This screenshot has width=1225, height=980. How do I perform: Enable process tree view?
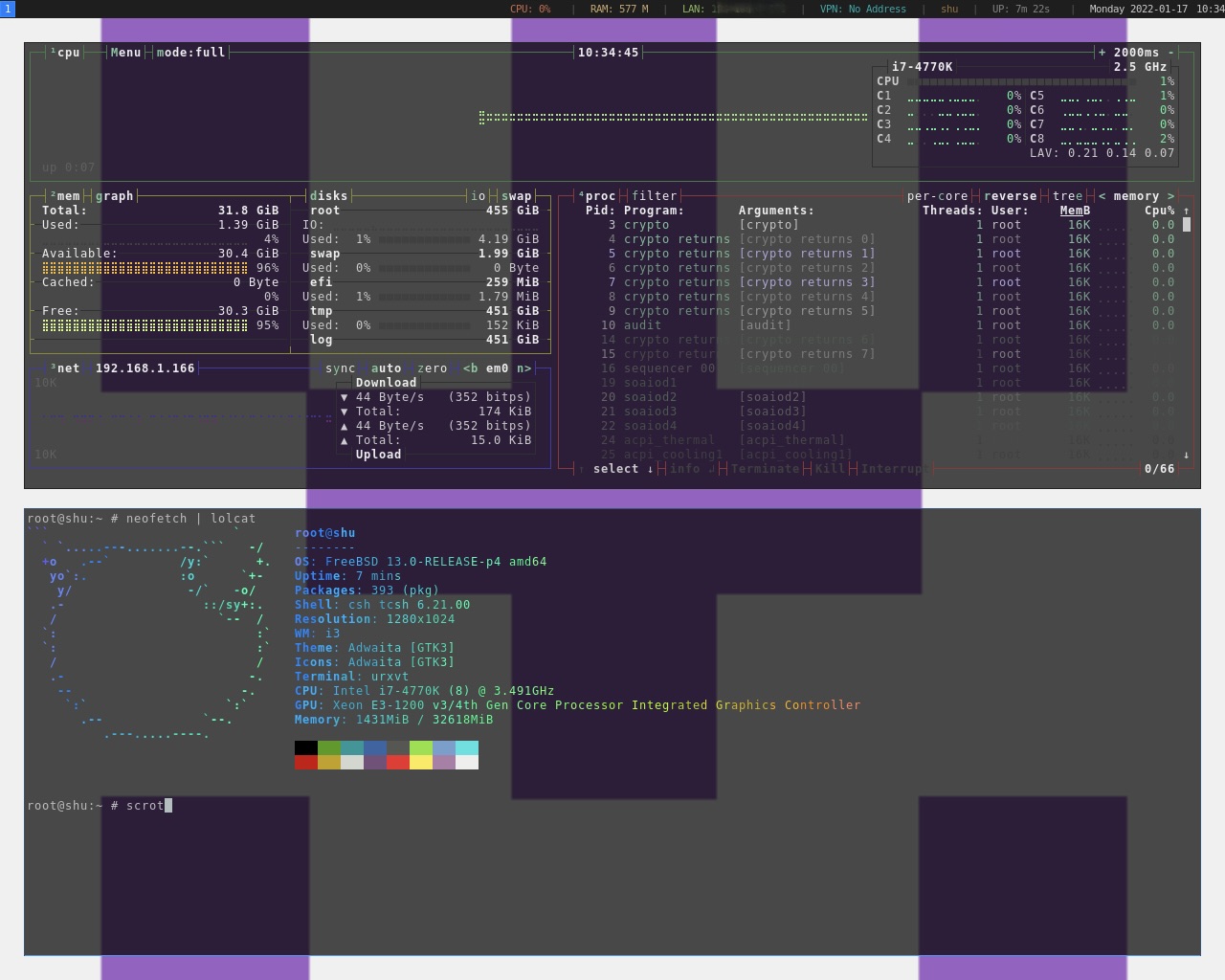coord(1067,196)
